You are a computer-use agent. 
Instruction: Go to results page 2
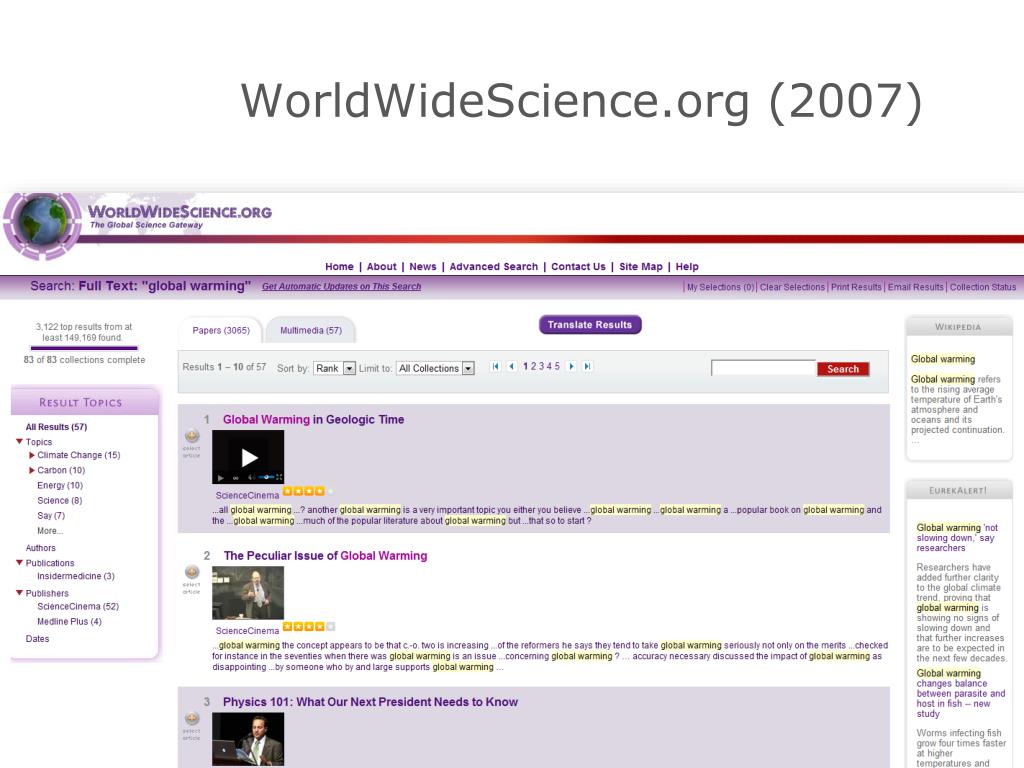click(533, 366)
